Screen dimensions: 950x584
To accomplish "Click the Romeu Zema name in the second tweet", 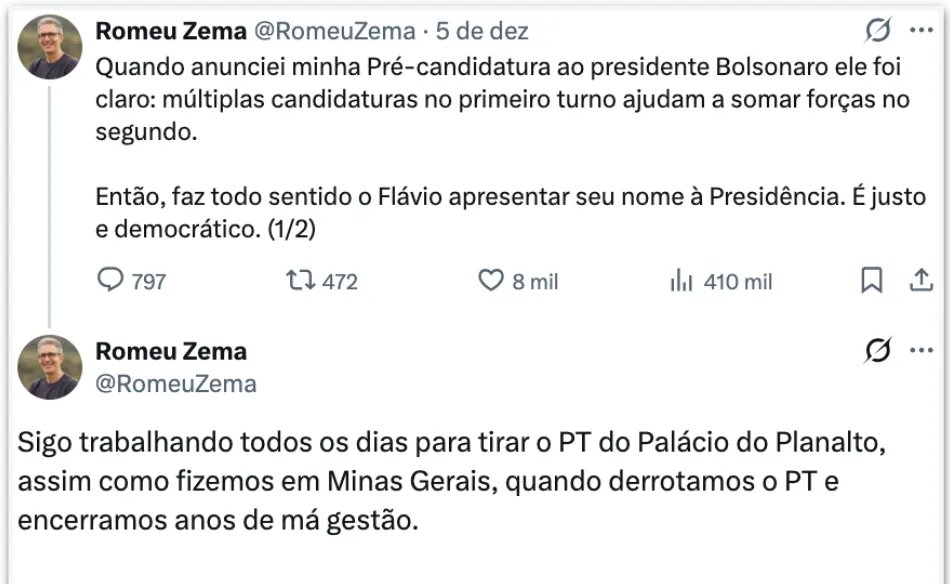I will [171, 351].
